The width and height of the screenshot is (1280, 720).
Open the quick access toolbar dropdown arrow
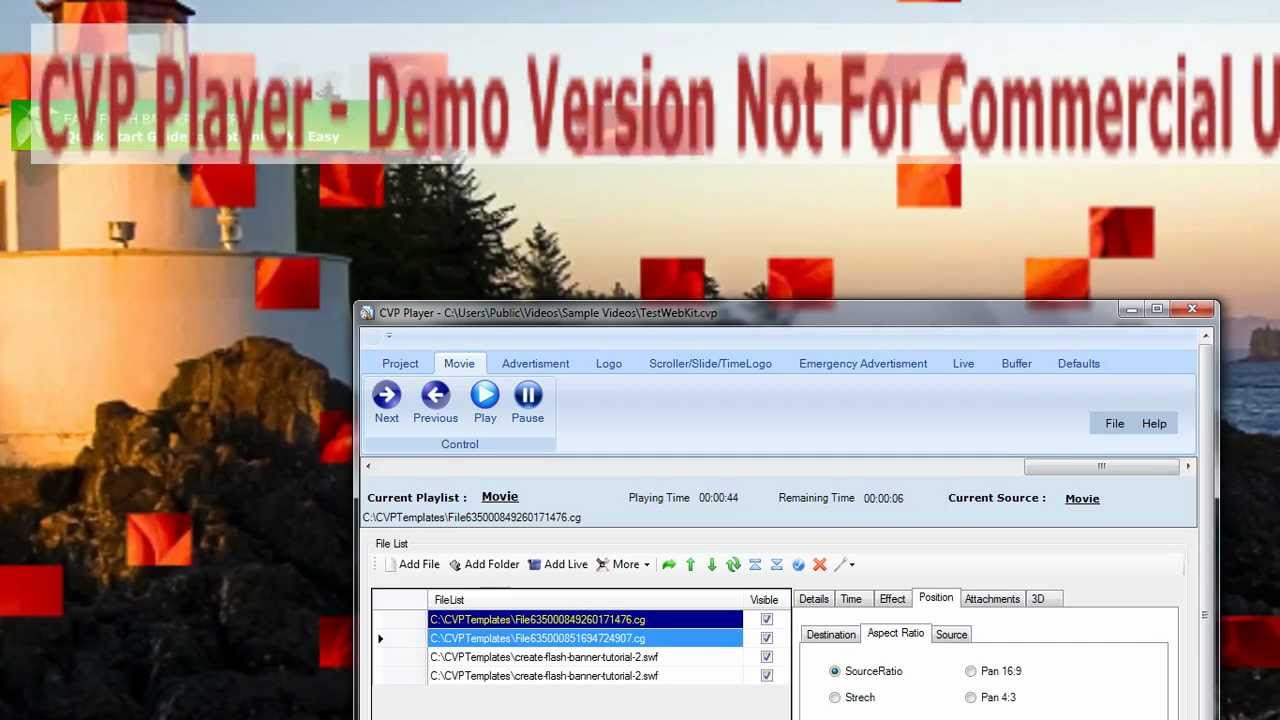pyautogui.click(x=389, y=336)
